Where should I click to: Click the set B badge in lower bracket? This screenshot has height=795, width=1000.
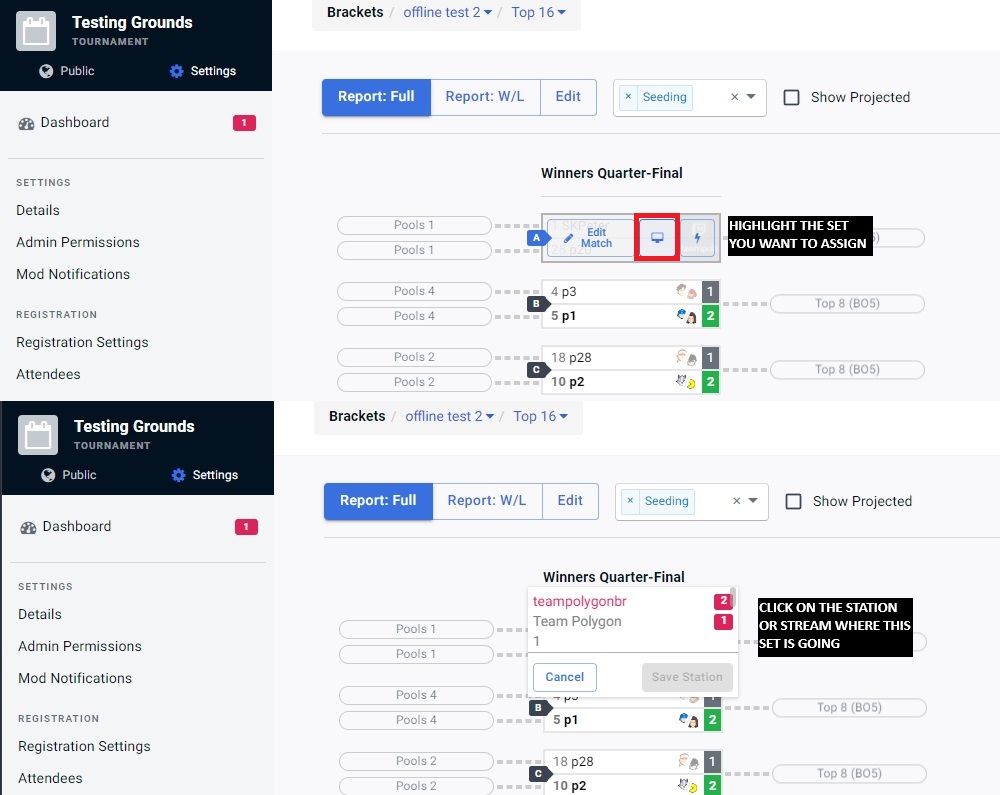539,708
